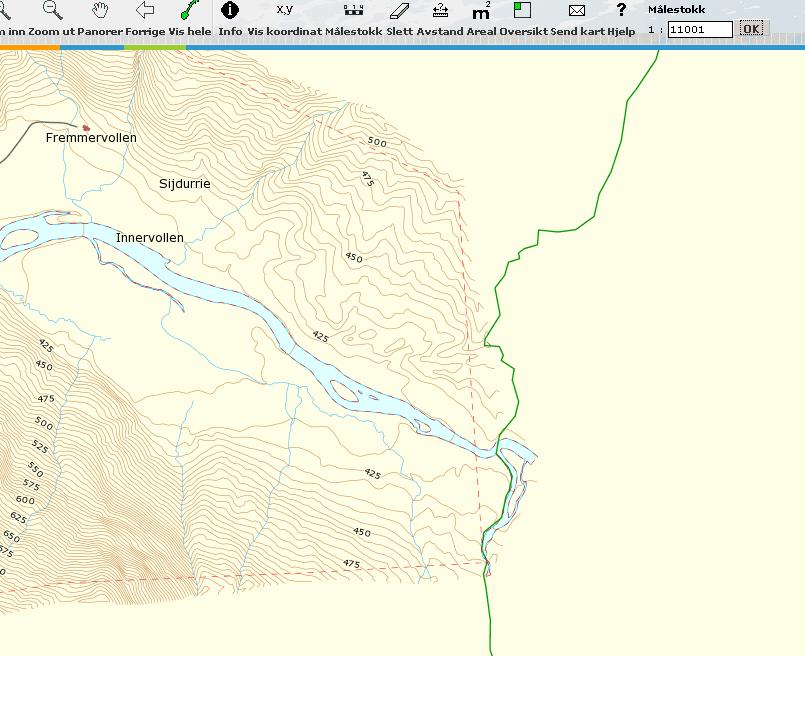Click the Innervollen label on map
This screenshot has height=716, width=805.
(x=150, y=238)
